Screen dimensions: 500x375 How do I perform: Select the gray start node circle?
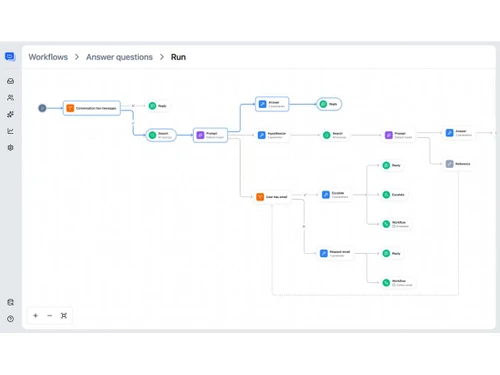pos(42,108)
